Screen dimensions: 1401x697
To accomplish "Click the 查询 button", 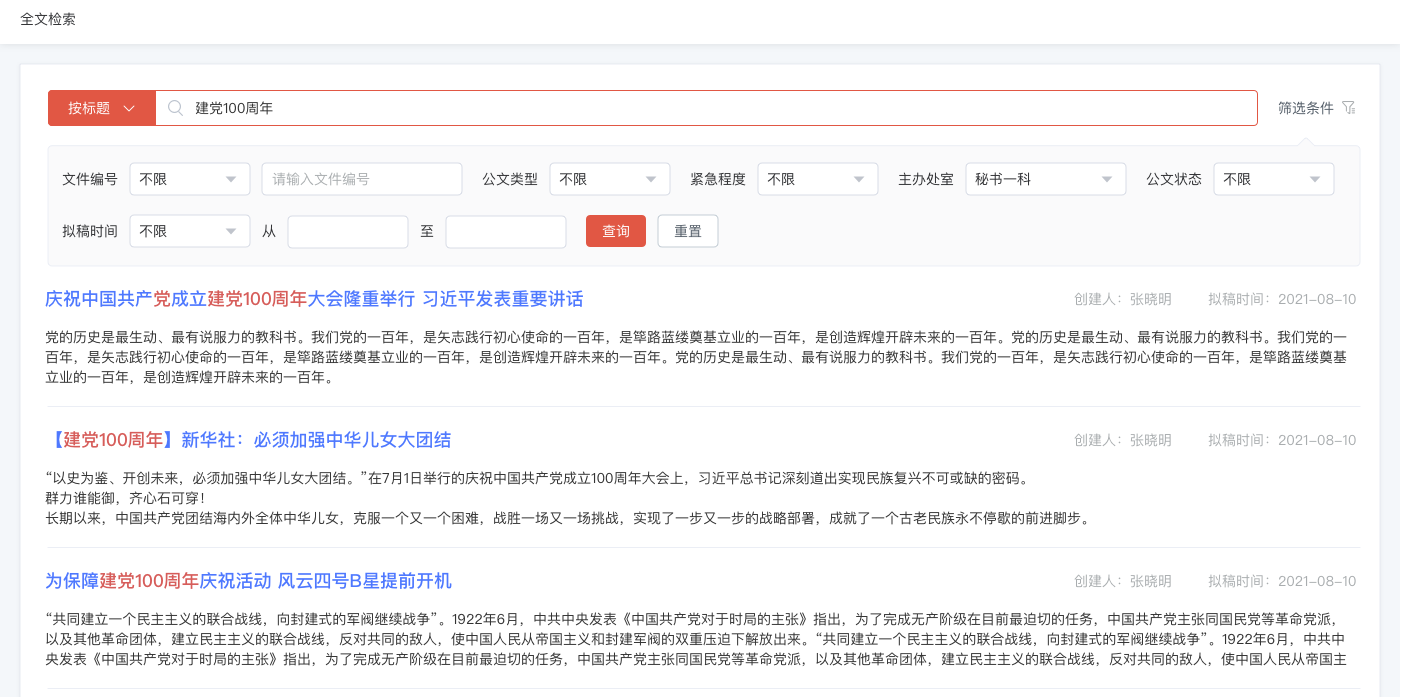I will [616, 231].
